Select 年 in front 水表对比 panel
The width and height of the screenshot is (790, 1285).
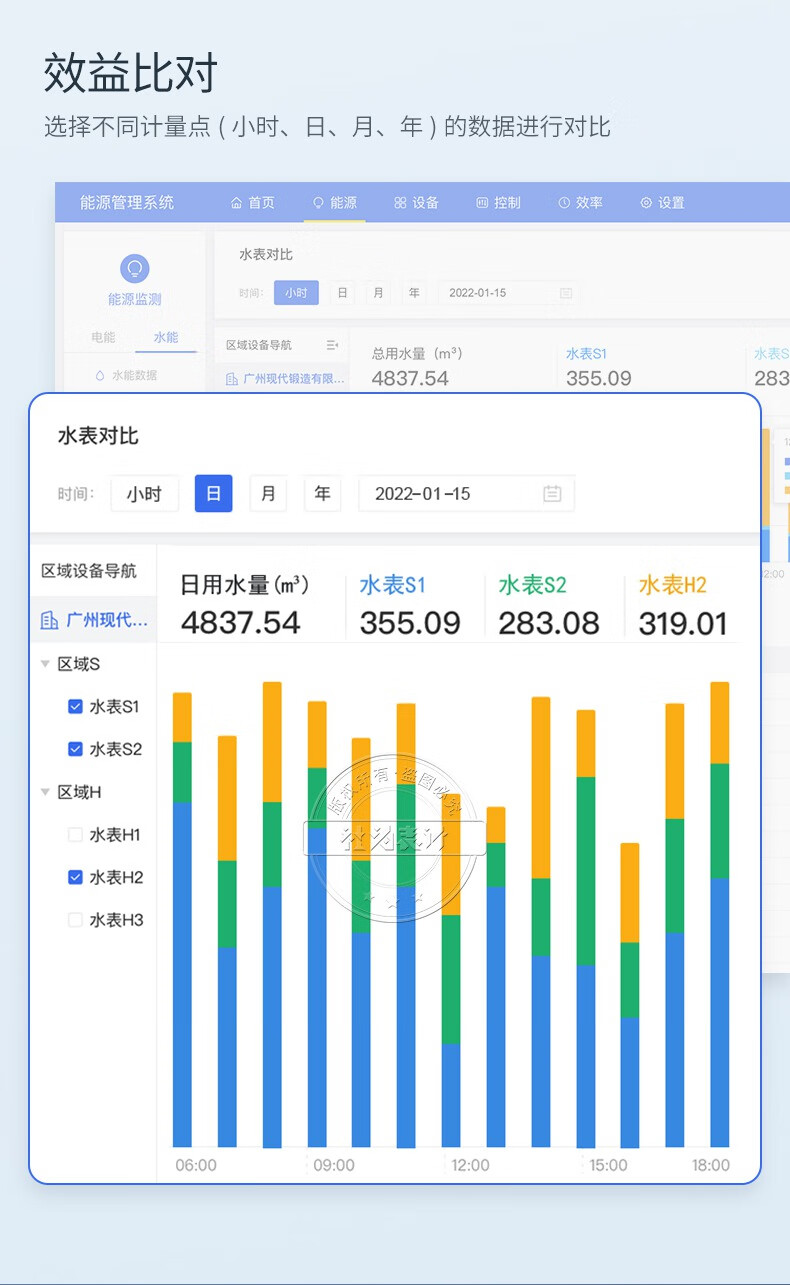coord(322,494)
